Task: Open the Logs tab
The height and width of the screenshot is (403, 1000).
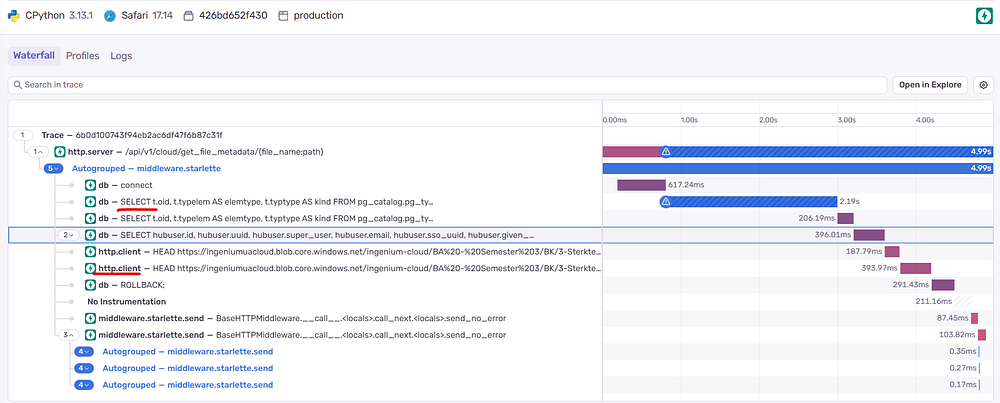Action: (x=121, y=55)
